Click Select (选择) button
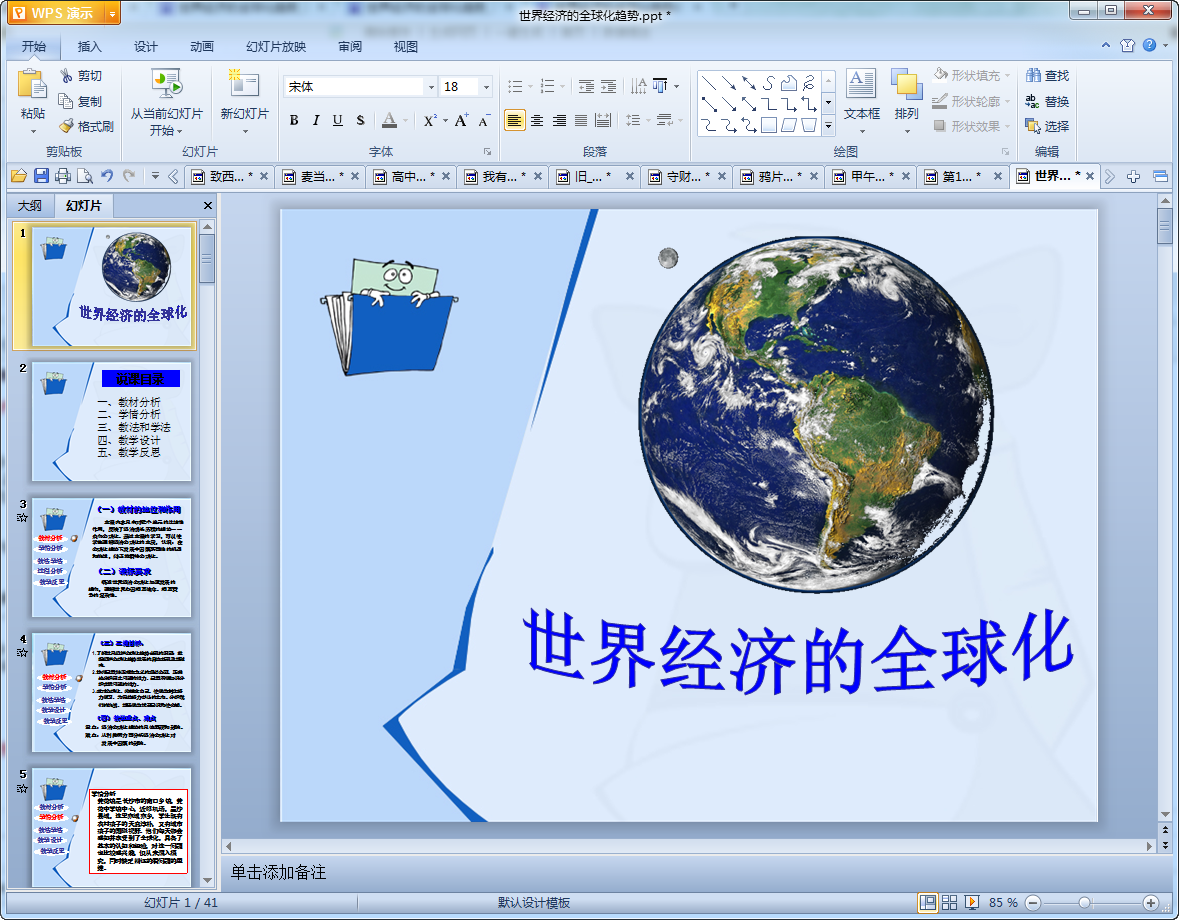The height and width of the screenshot is (920, 1179). pyautogui.click(x=1047, y=126)
